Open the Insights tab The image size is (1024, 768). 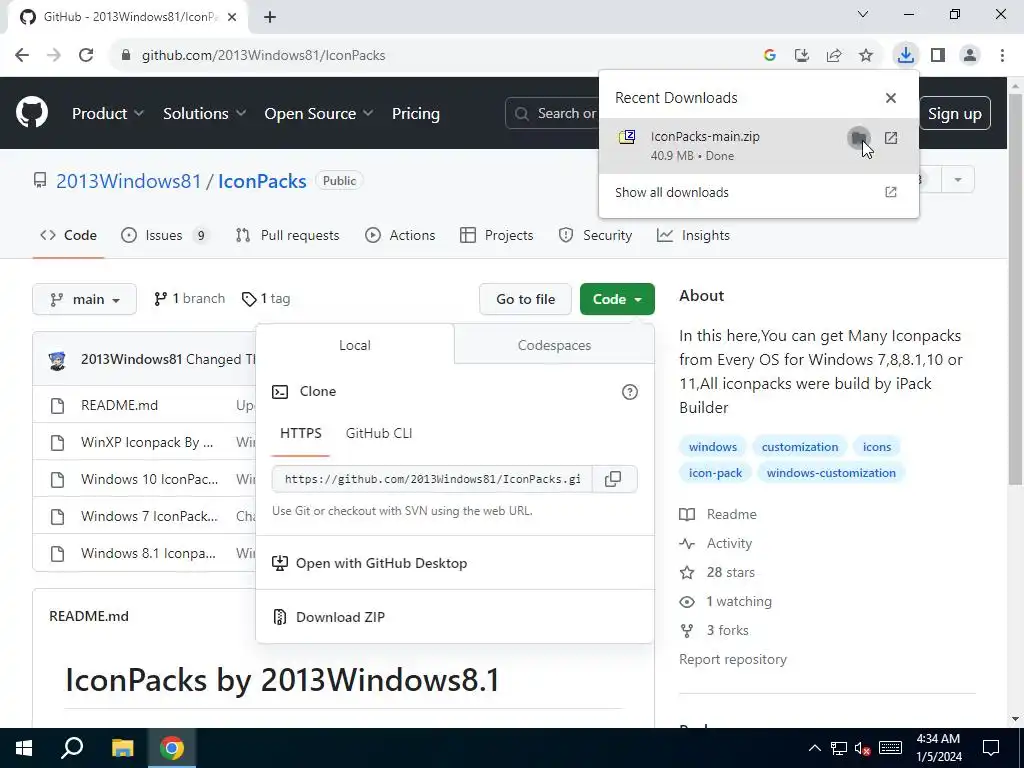coord(694,235)
